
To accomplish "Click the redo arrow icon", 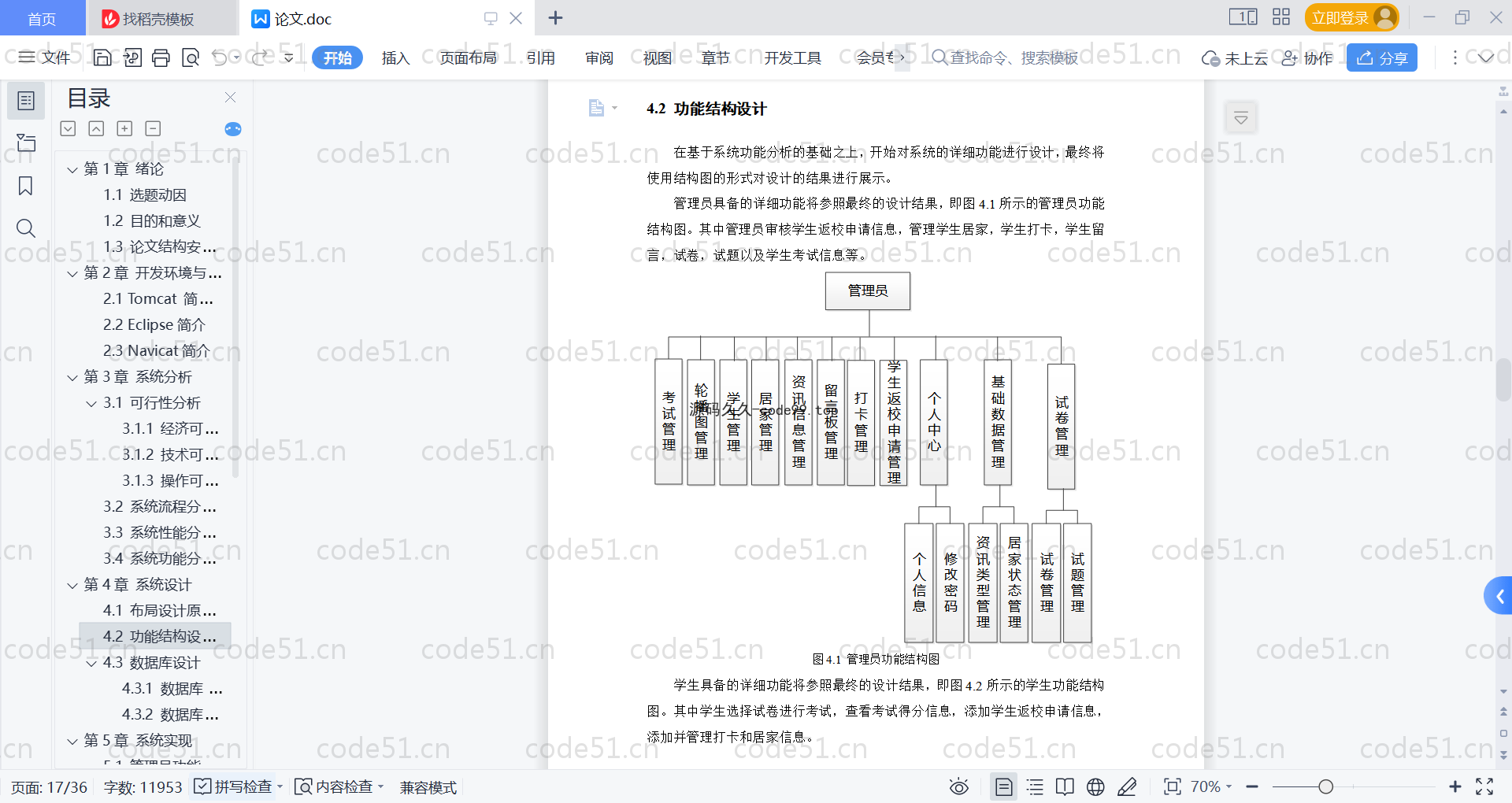I will (260, 57).
